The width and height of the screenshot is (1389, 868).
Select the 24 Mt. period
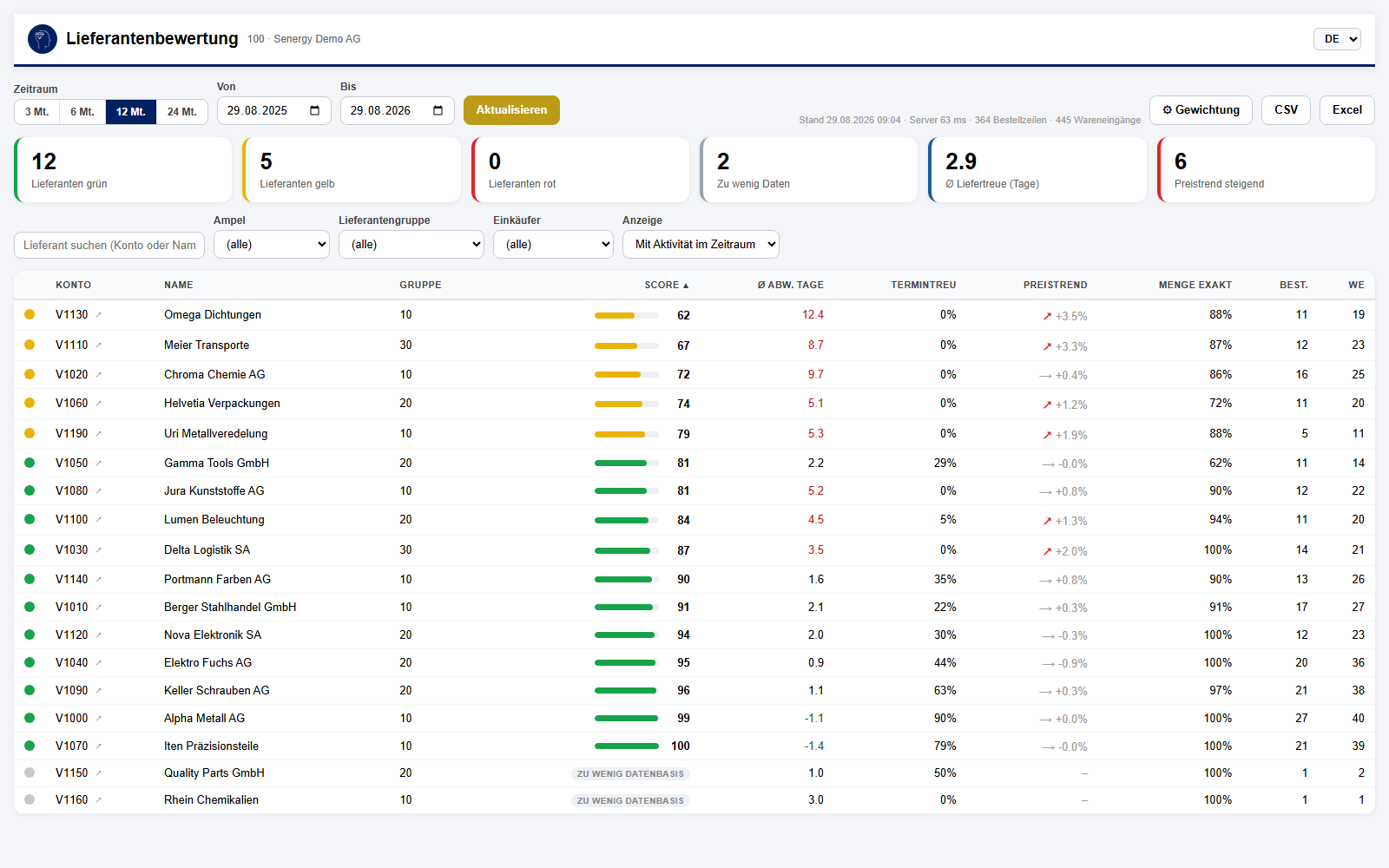[x=182, y=112]
